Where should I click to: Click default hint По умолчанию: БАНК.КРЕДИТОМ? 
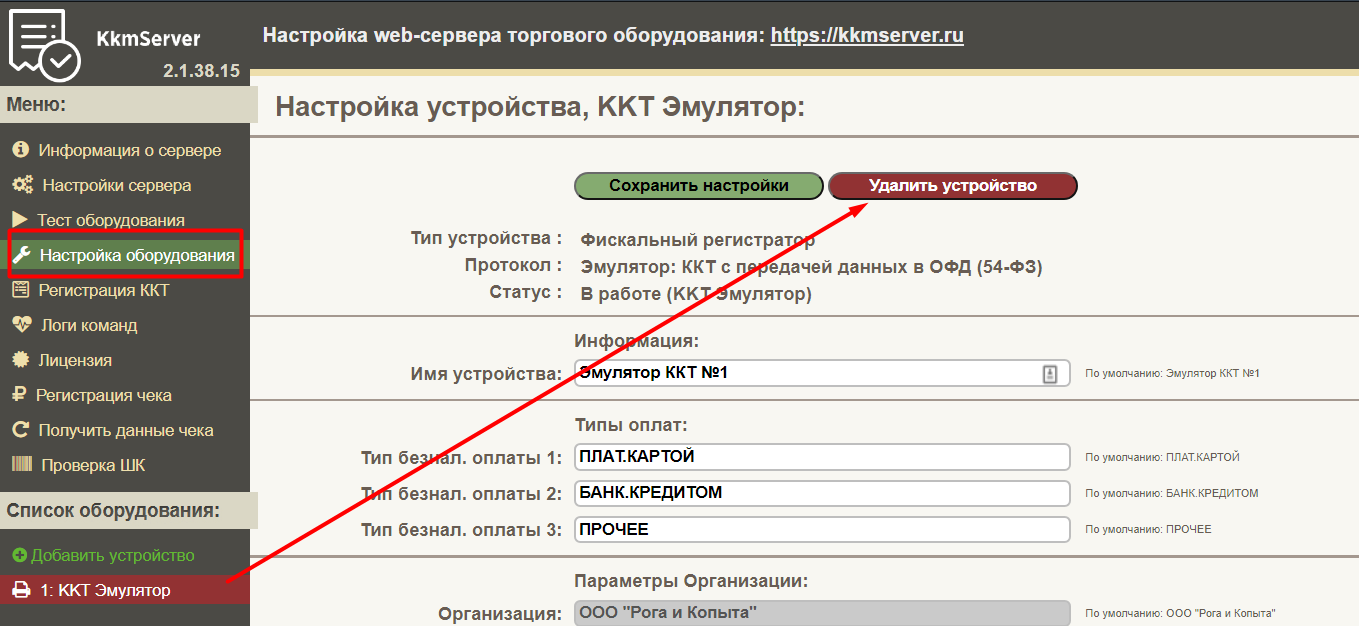click(1172, 494)
